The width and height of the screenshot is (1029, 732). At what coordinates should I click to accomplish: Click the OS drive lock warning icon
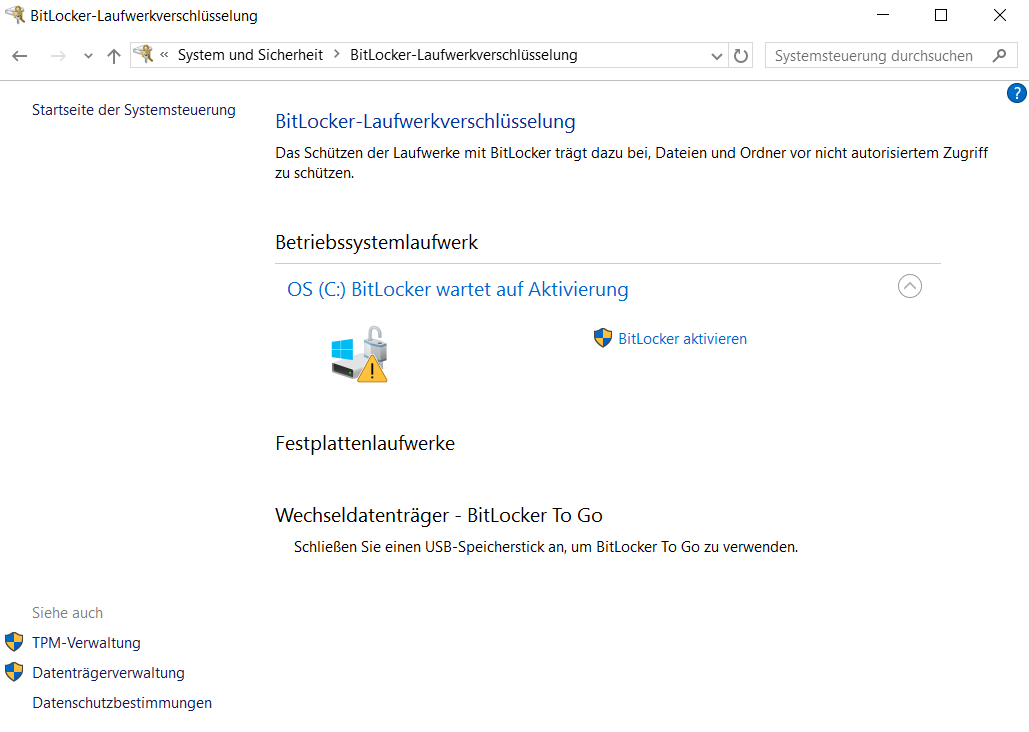pyautogui.click(x=360, y=355)
